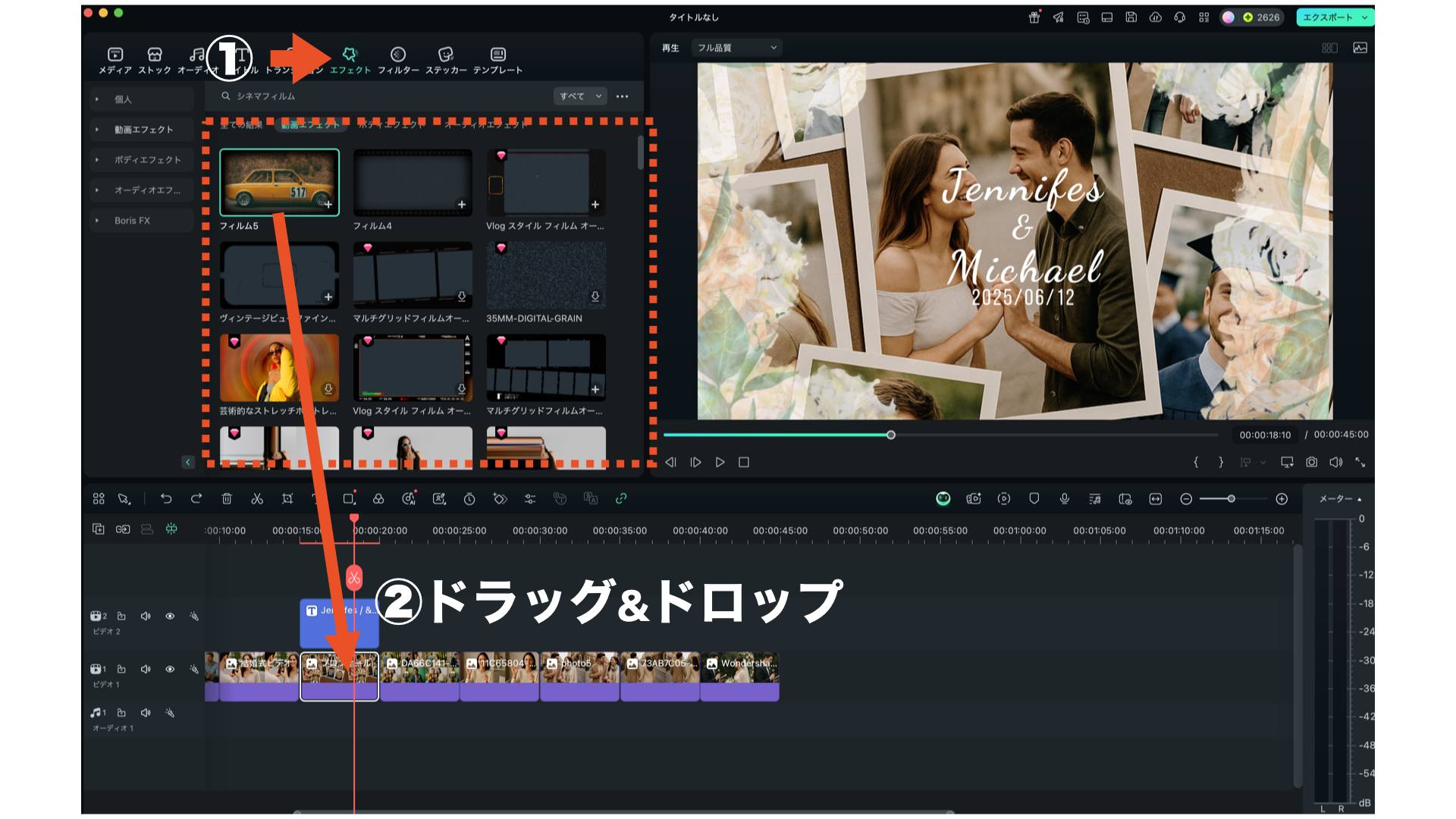This screenshot has height=819, width=1456.
Task: Open the preview image scope icon
Action: [1360, 48]
